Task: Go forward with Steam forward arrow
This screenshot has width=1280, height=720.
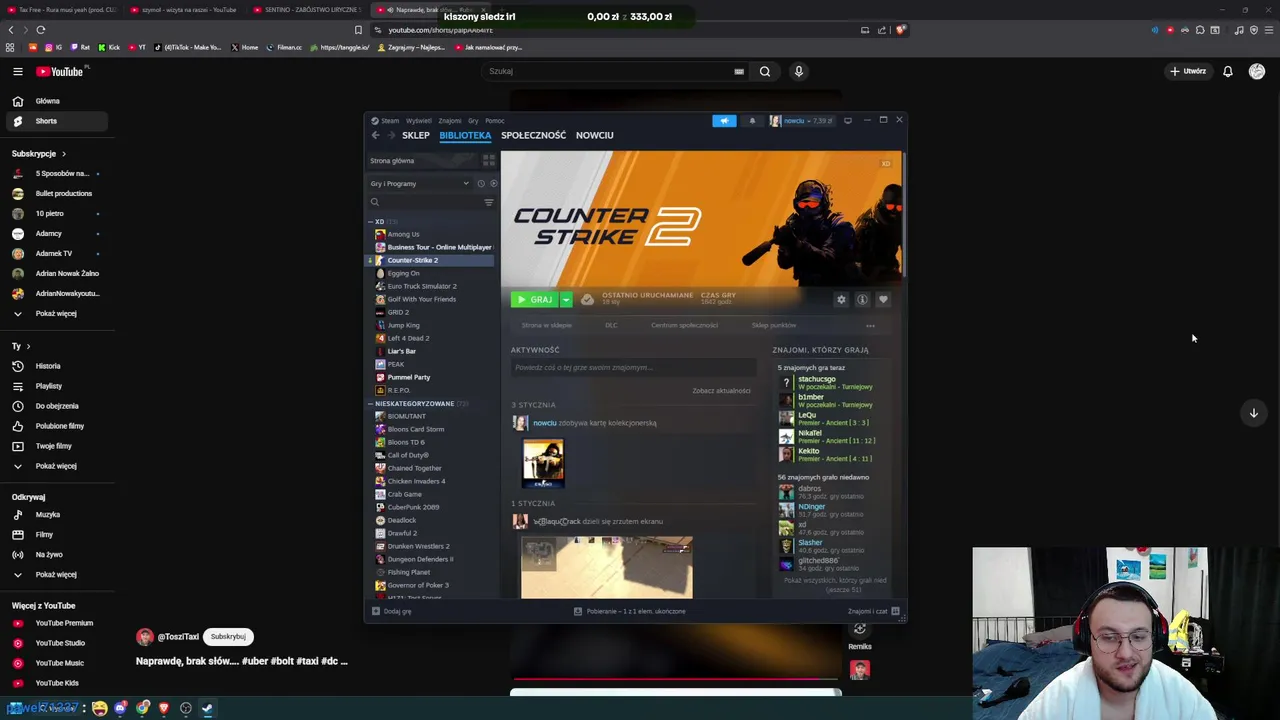Action: click(x=391, y=135)
